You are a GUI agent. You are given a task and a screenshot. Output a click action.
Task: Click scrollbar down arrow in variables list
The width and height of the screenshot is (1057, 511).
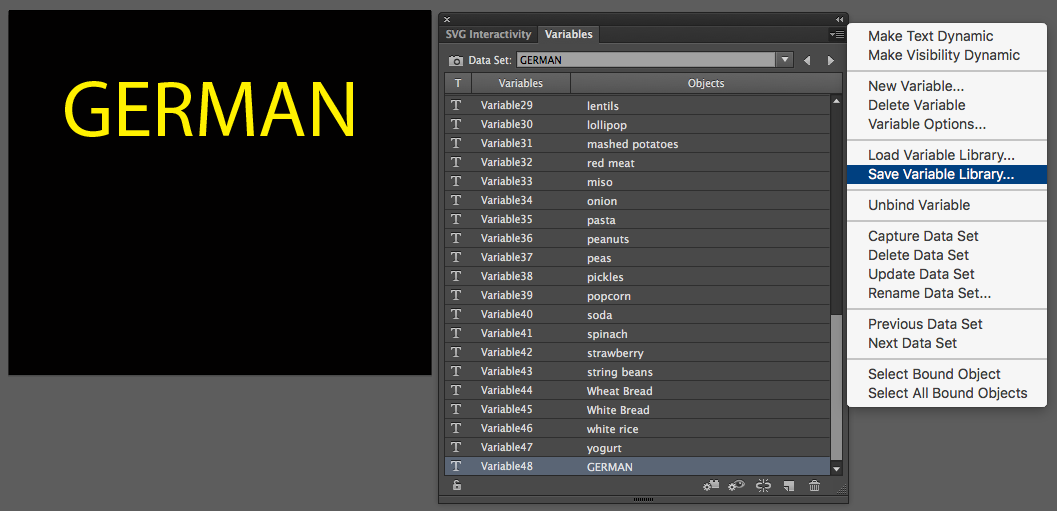837,469
